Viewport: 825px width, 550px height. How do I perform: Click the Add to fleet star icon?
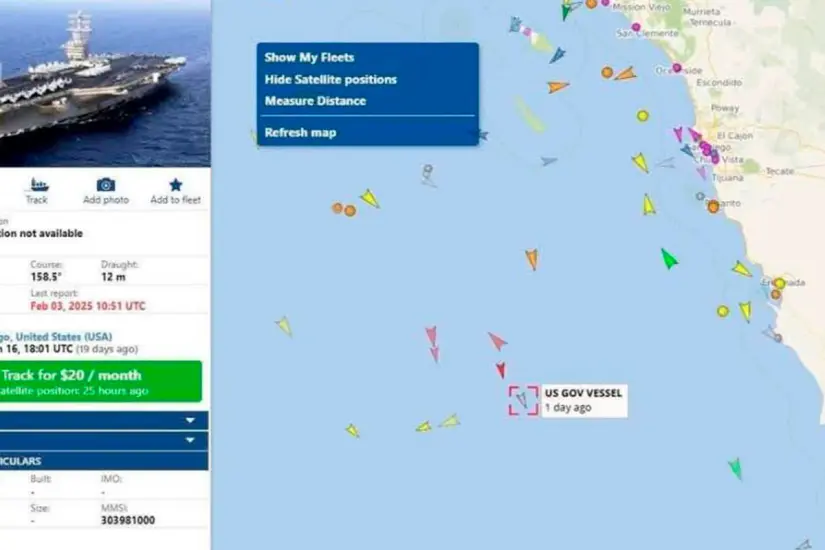tap(176, 185)
